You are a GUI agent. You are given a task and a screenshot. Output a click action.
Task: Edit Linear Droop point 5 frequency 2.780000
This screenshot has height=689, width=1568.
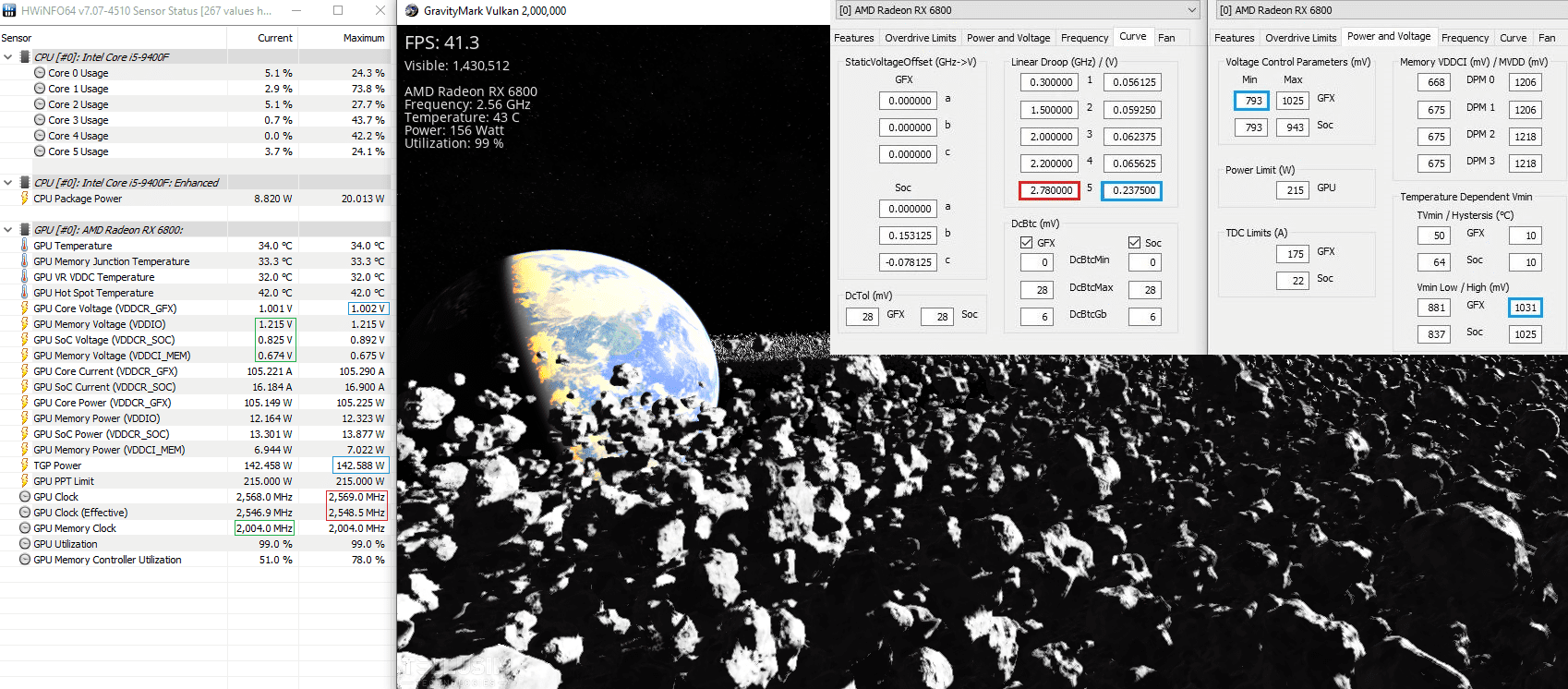[1049, 190]
